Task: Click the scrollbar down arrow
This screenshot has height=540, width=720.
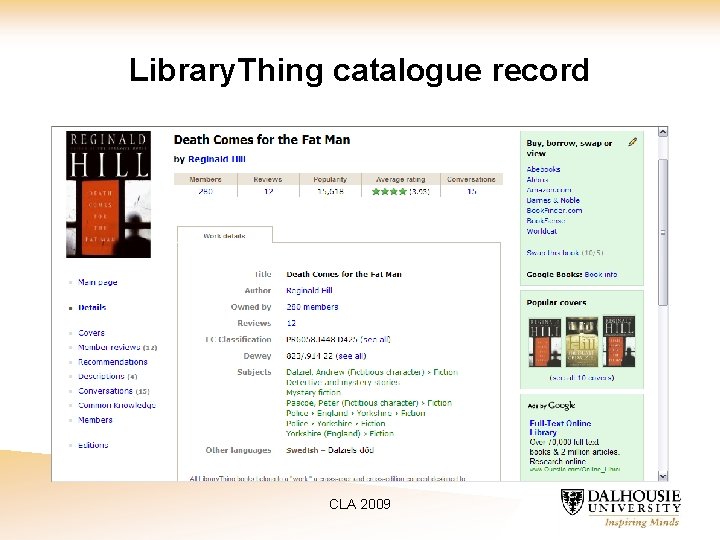Action: pyautogui.click(x=663, y=476)
